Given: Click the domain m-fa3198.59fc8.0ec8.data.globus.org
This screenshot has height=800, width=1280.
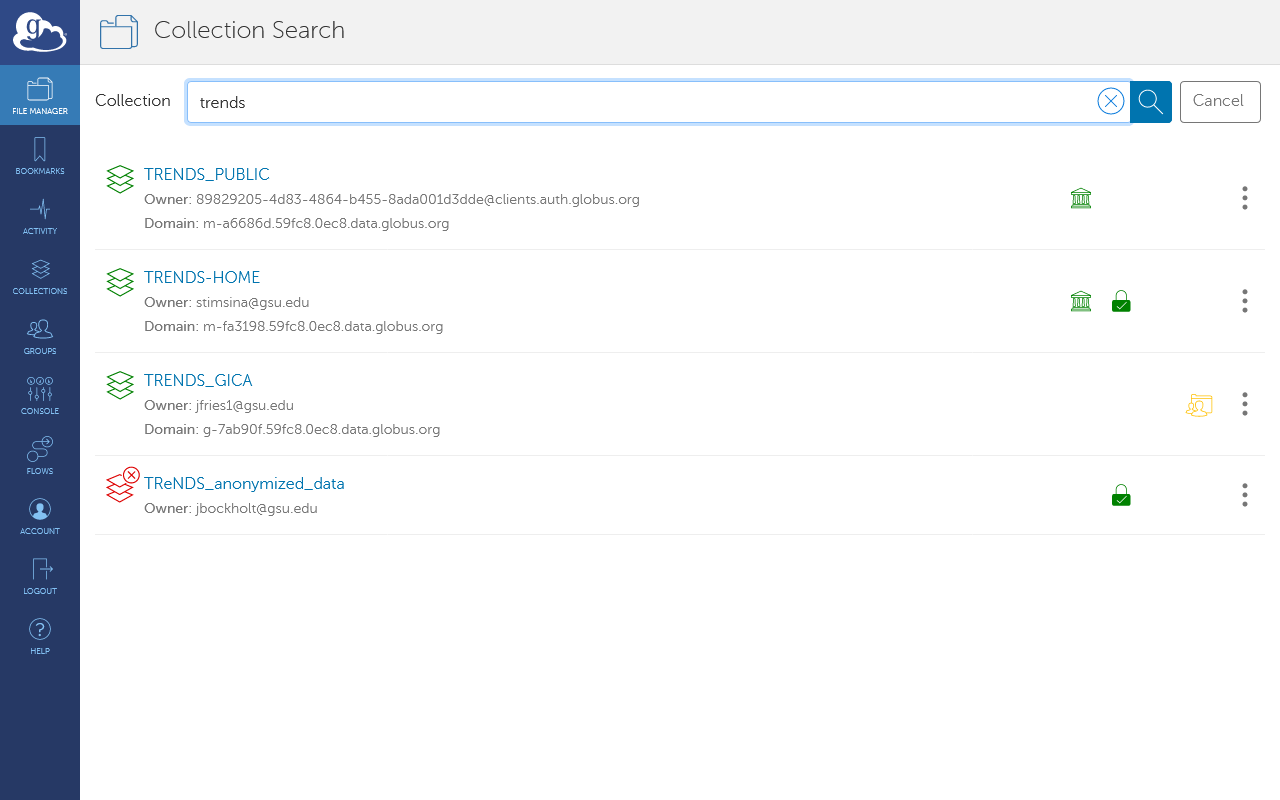Looking at the screenshot, I should [323, 326].
